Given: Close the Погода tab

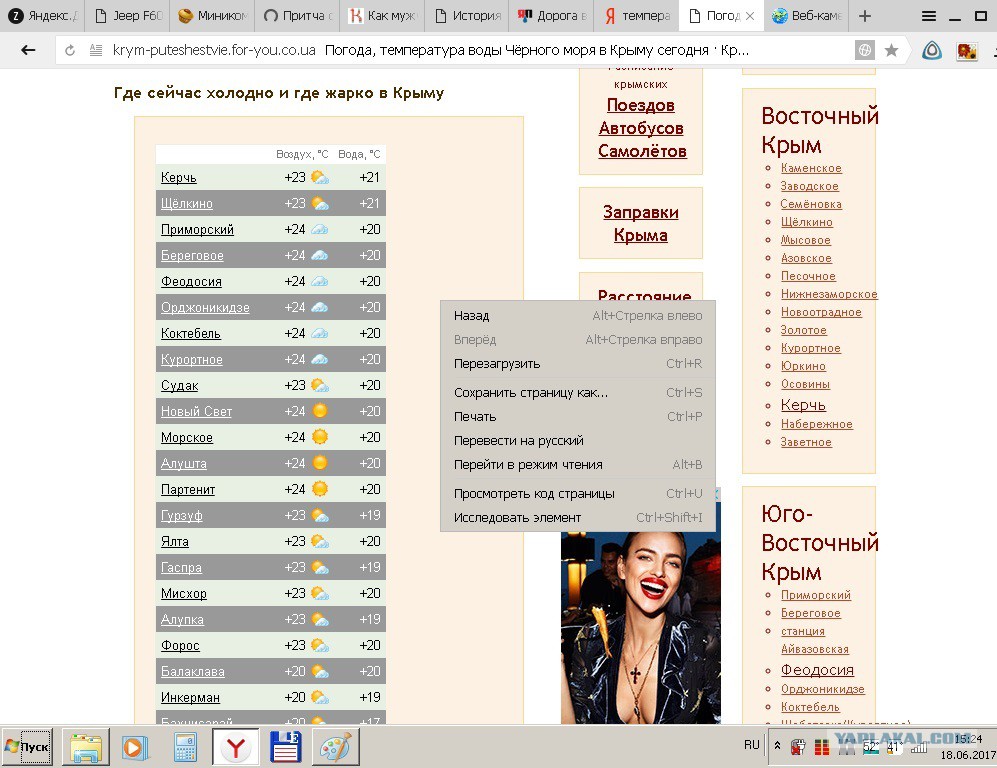Looking at the screenshot, I should [750, 16].
